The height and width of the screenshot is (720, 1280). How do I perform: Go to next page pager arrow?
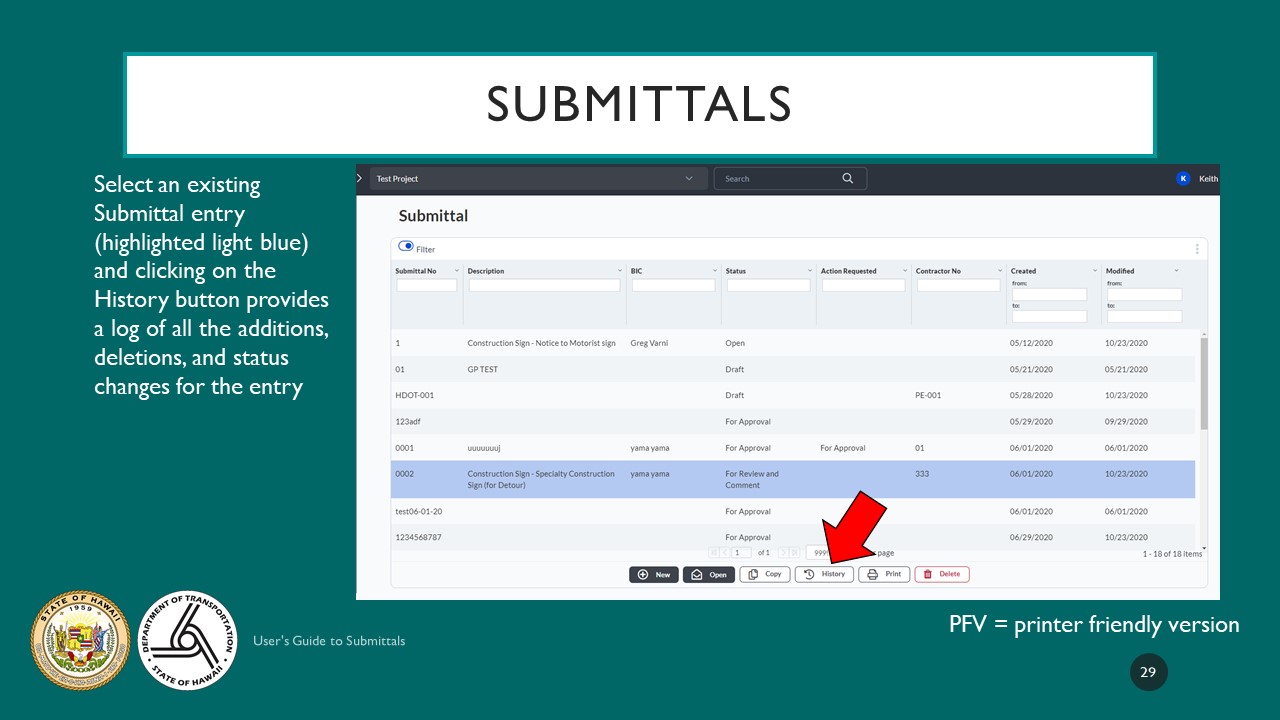coord(783,552)
